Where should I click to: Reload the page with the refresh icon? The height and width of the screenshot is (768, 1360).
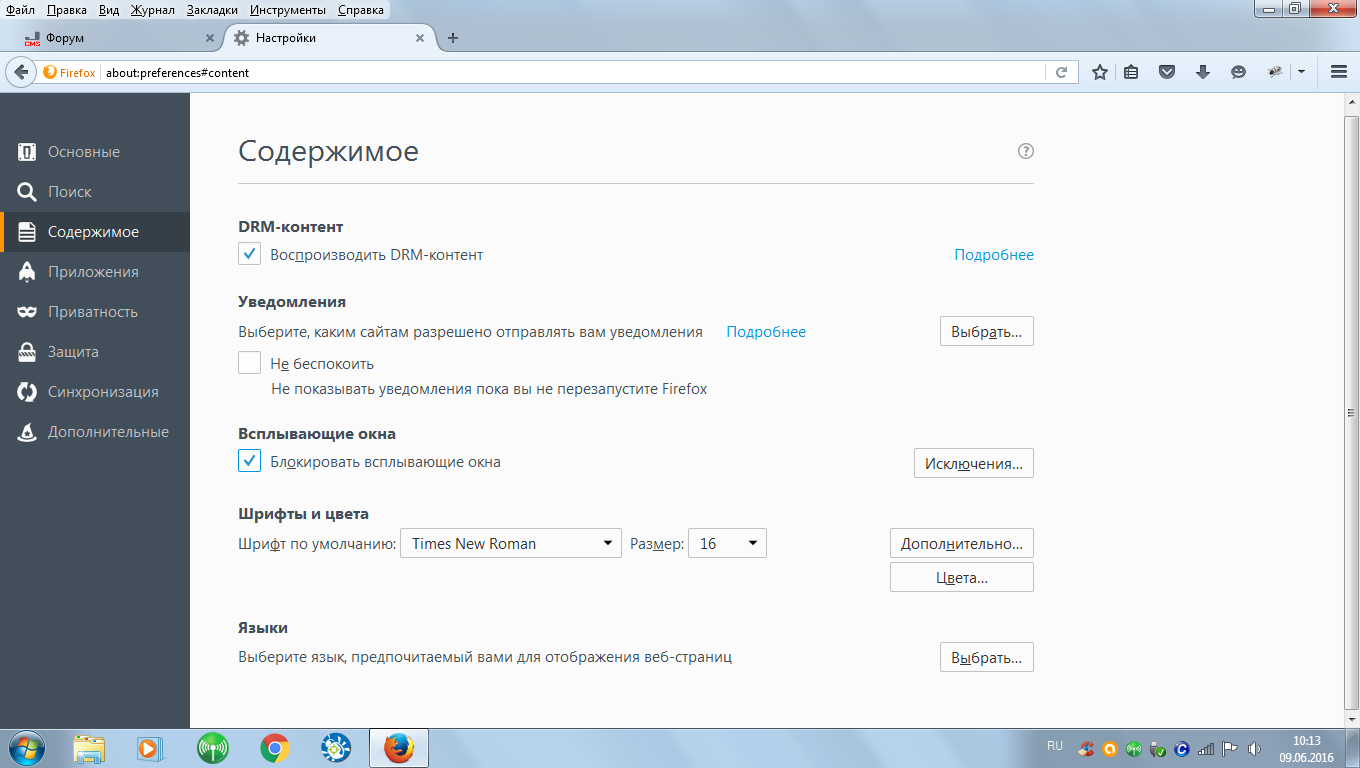coord(1062,72)
